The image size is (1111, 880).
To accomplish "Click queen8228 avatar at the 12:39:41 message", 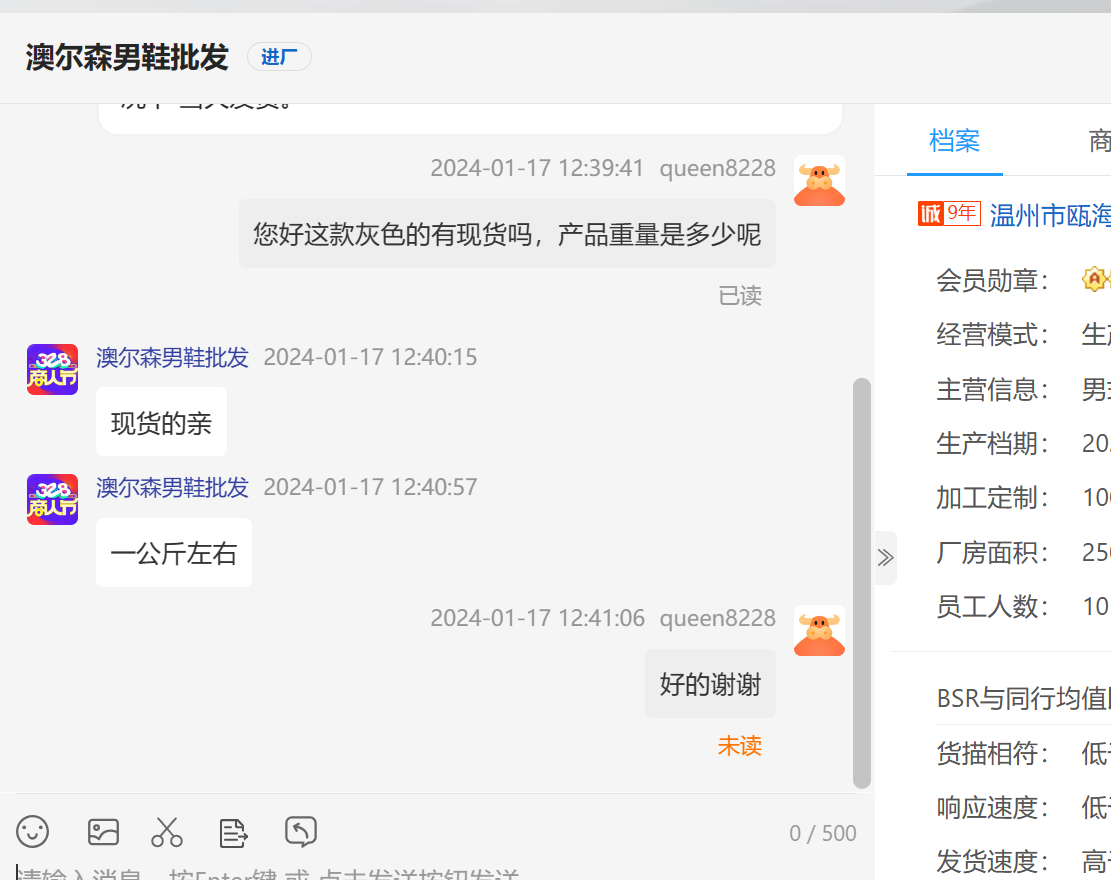I will coord(819,180).
